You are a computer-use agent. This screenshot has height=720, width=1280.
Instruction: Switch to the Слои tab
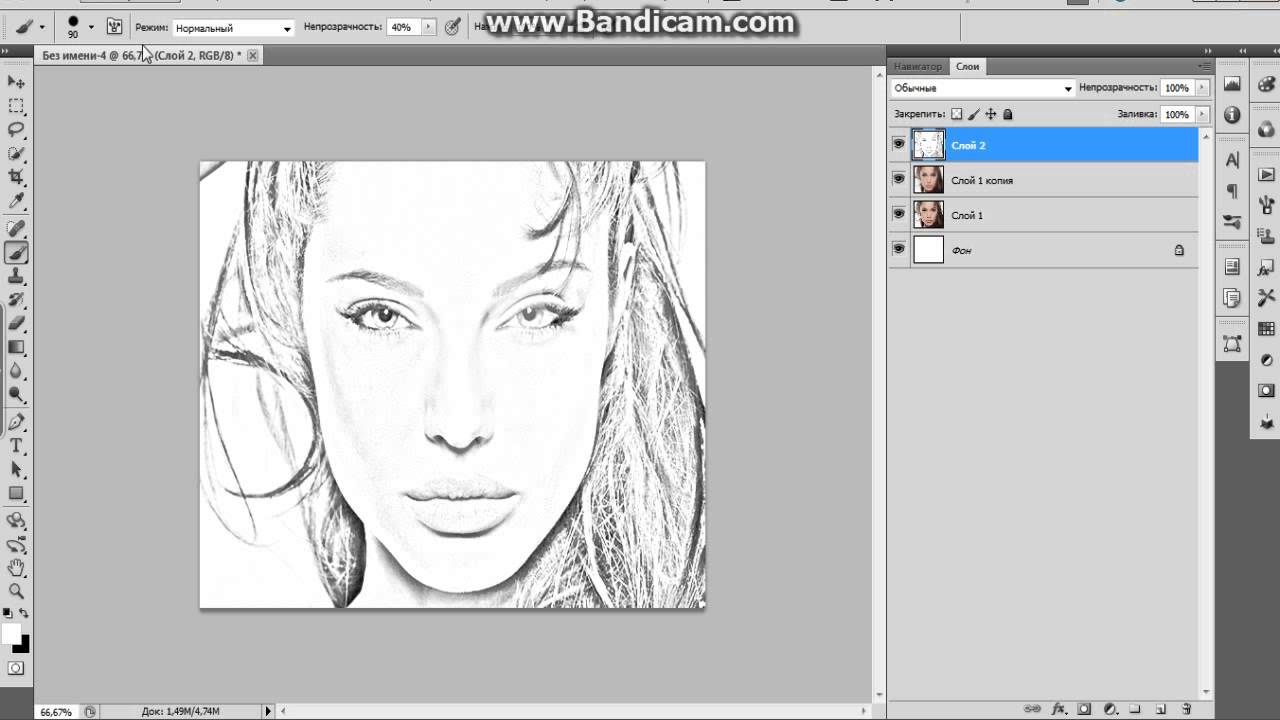pyautogui.click(x=967, y=66)
